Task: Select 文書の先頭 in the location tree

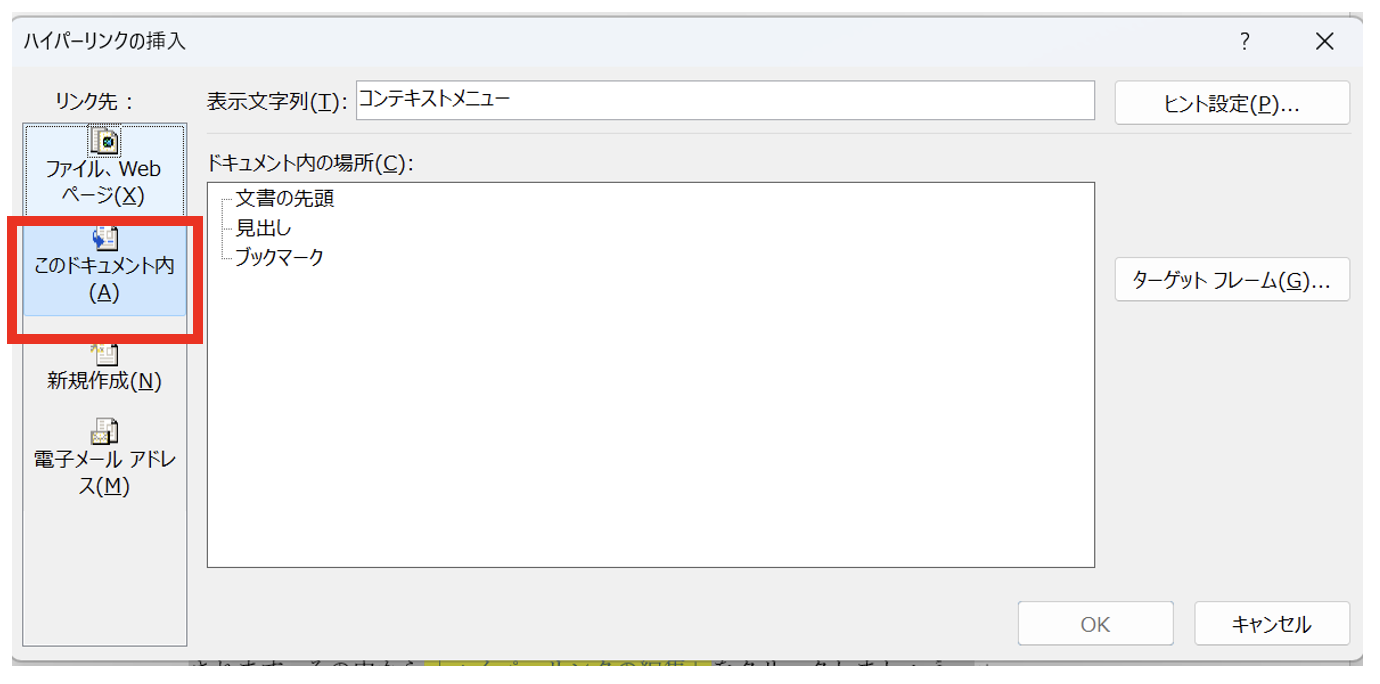Action: pos(284,199)
